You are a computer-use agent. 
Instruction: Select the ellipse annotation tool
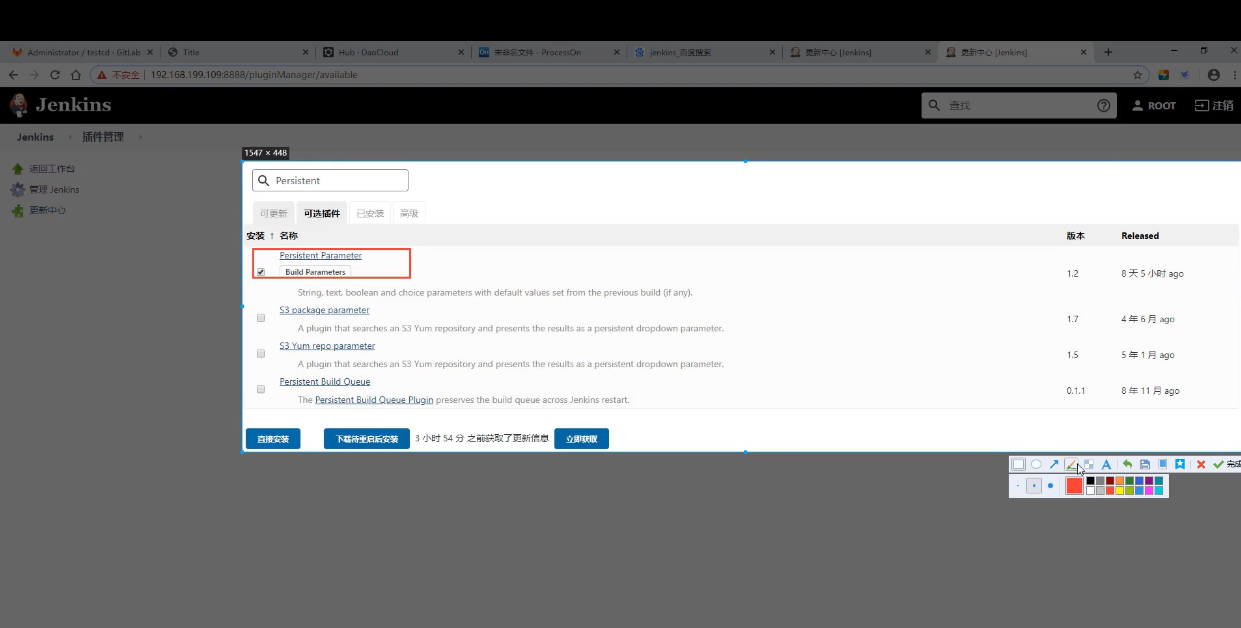click(x=1036, y=464)
